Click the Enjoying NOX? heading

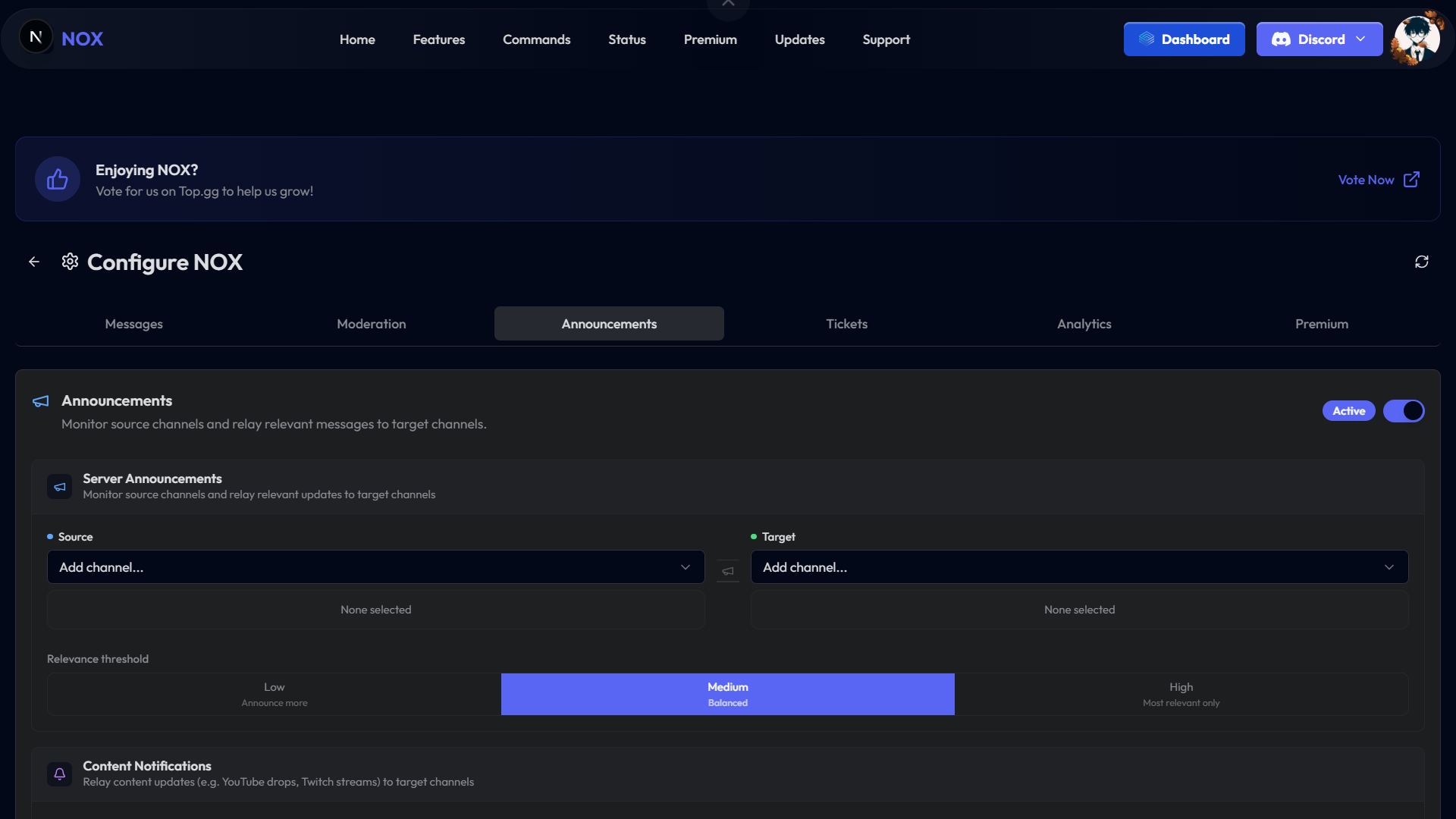click(x=147, y=170)
